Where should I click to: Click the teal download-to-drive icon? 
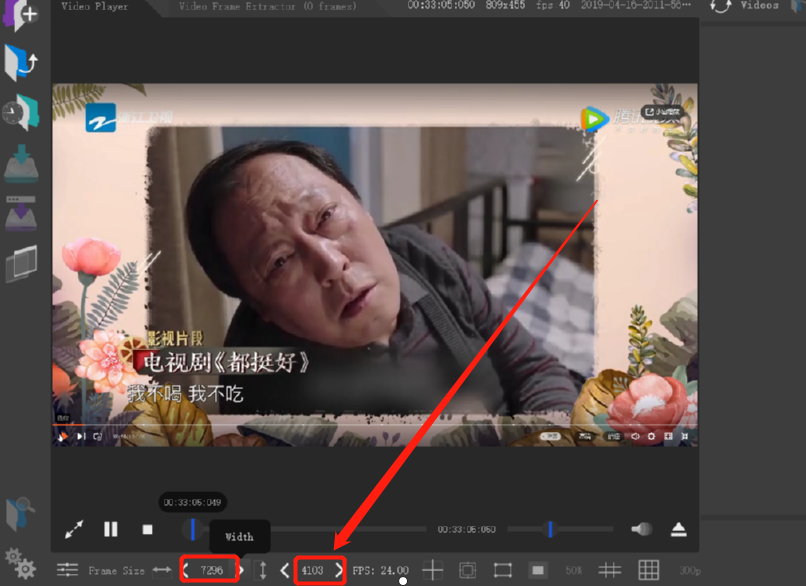point(21,163)
